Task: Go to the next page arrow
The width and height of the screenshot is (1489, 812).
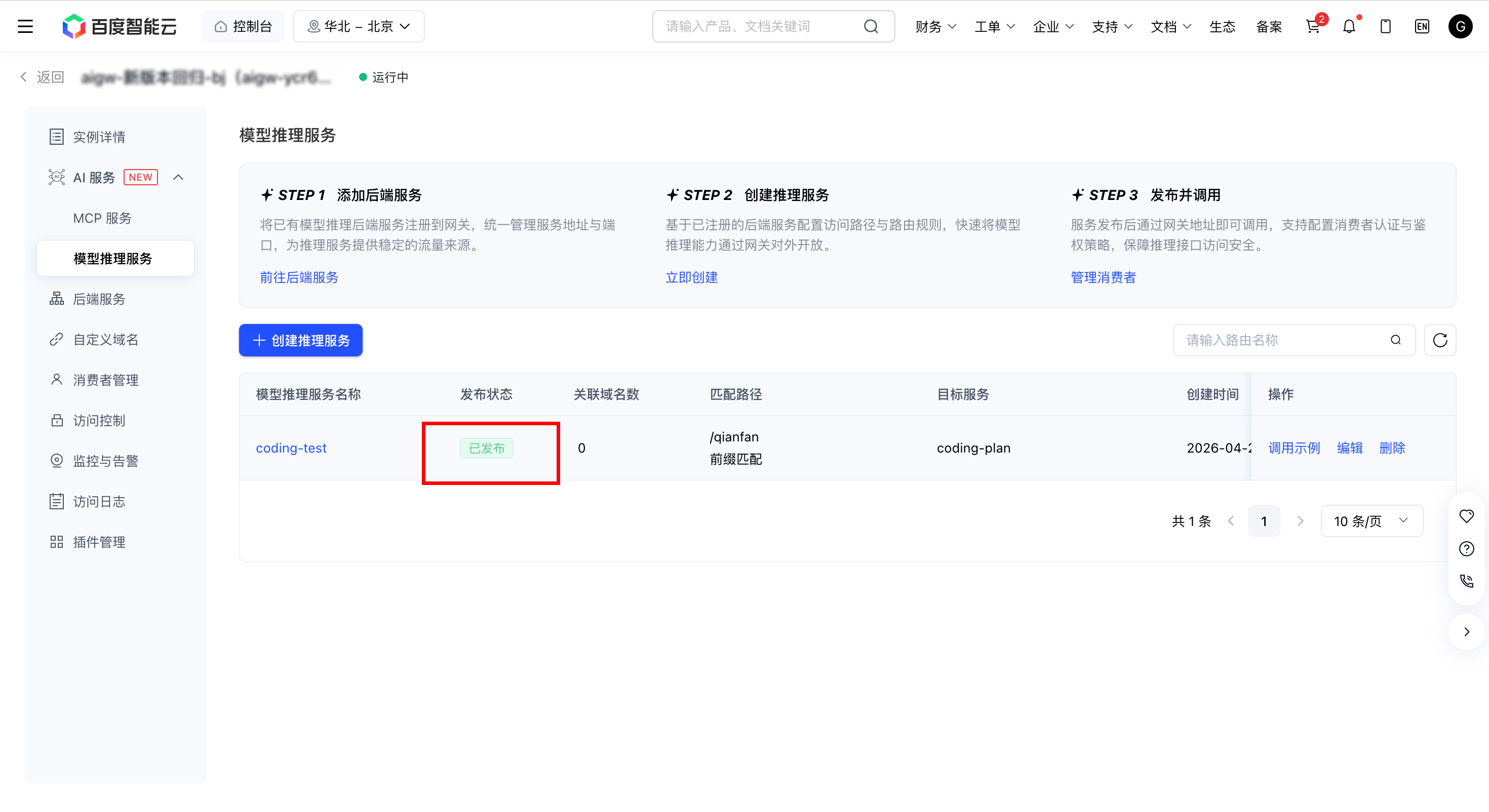Action: coord(1301,521)
